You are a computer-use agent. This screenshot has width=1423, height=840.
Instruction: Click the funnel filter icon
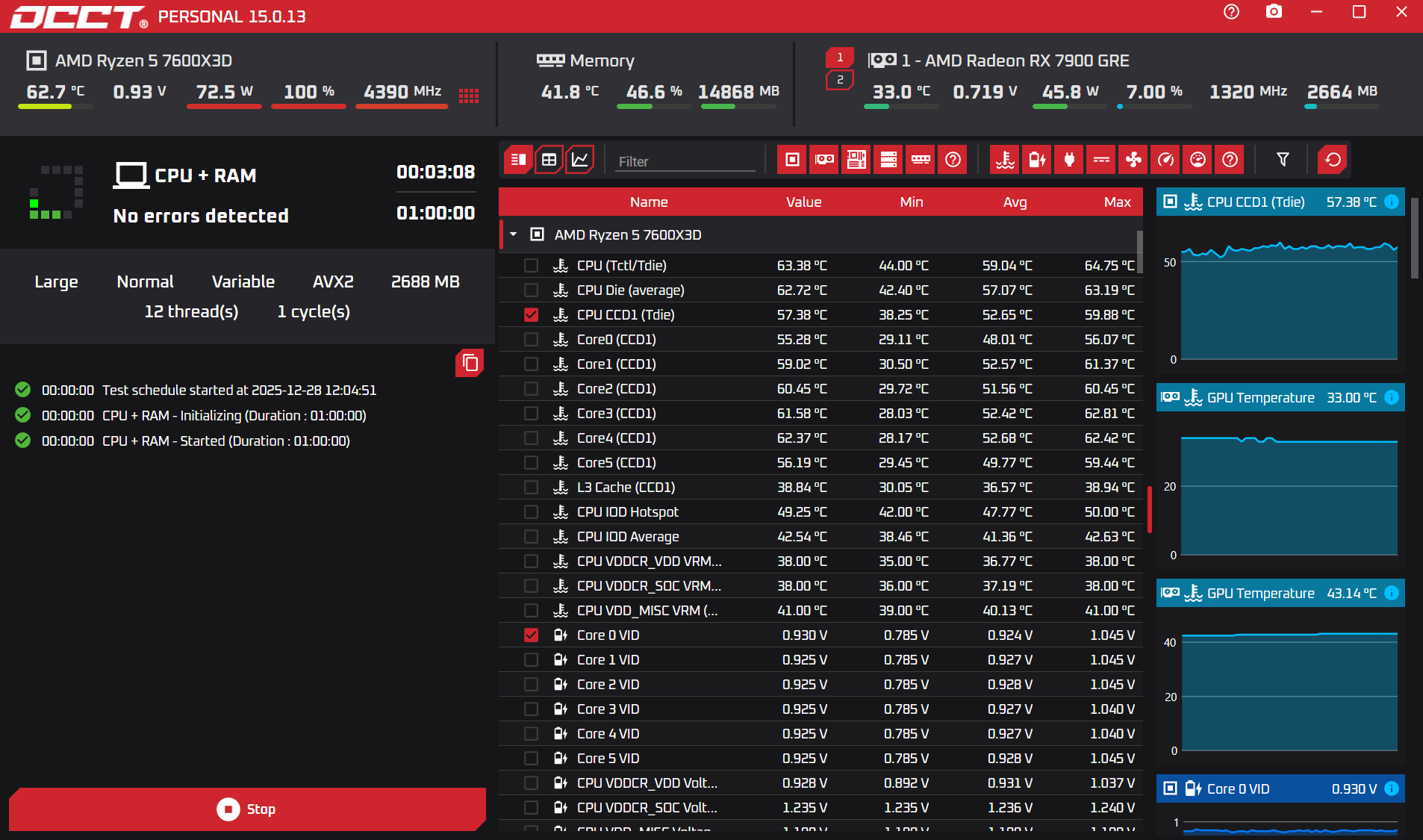coord(1283,160)
